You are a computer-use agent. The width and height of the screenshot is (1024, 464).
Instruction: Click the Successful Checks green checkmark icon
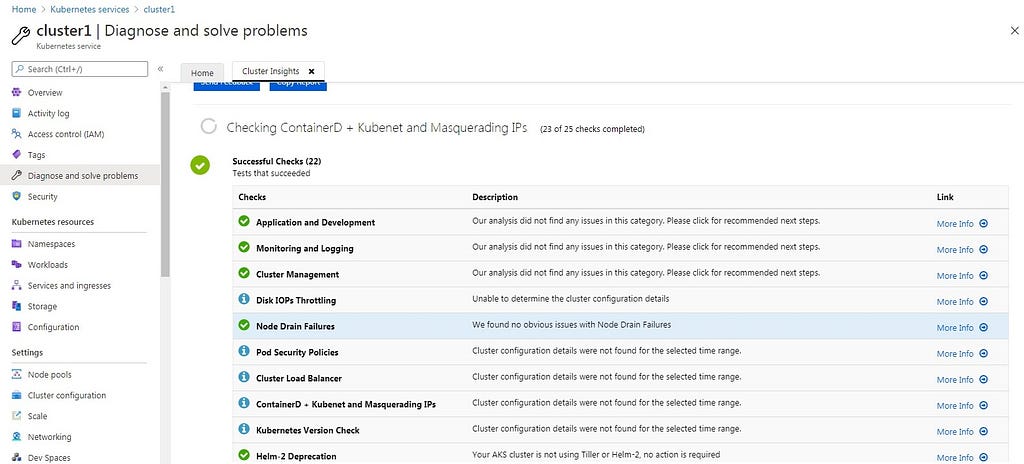[200, 165]
